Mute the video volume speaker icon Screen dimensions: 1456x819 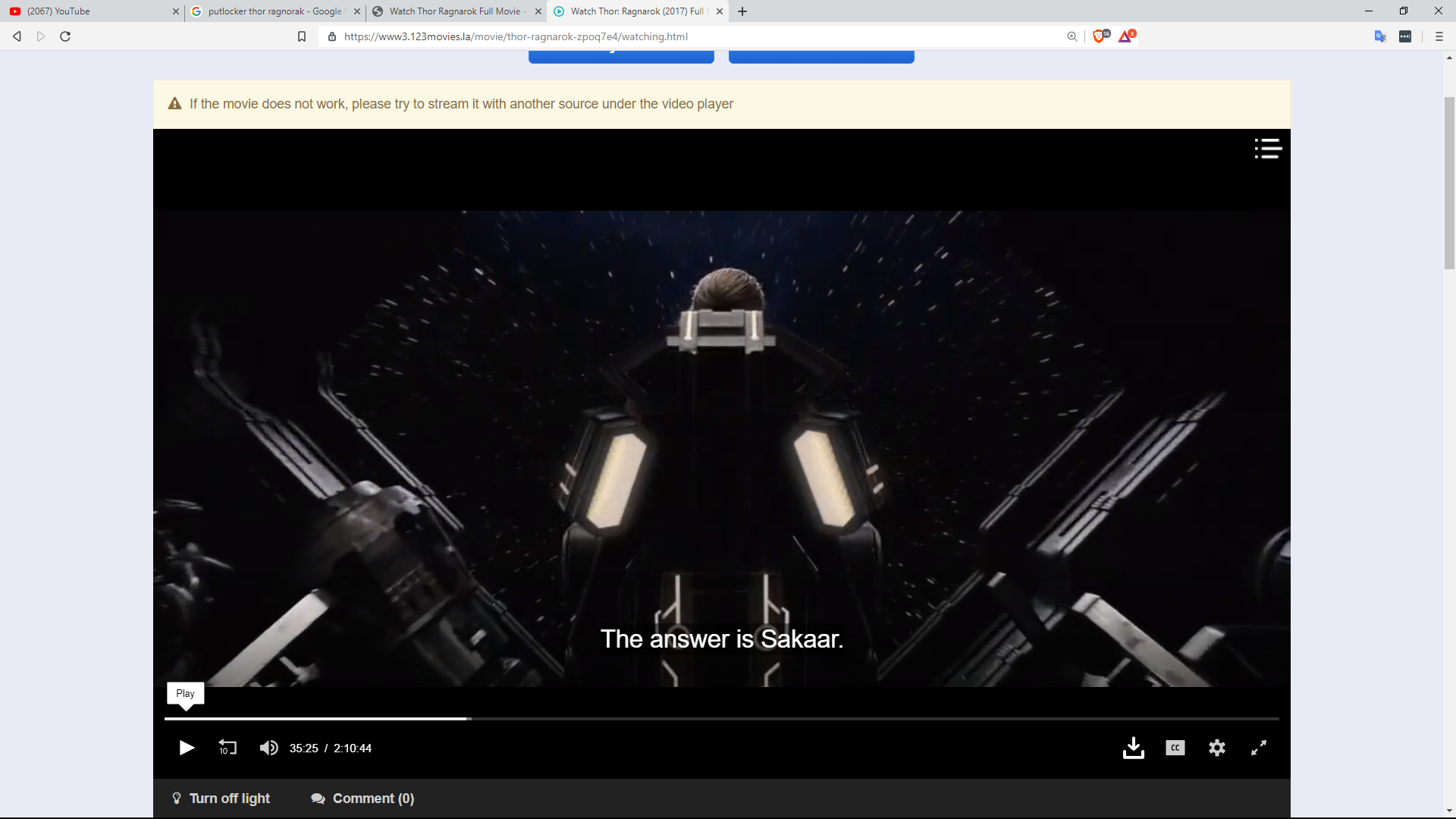(268, 748)
